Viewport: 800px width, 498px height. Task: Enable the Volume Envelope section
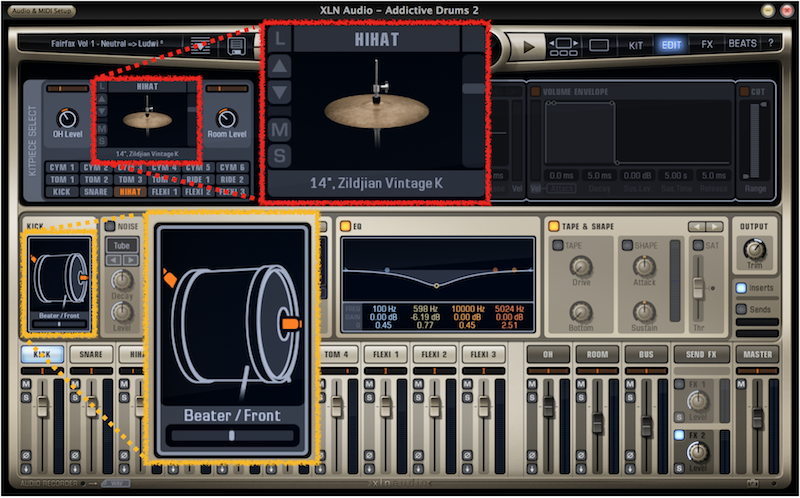[535, 92]
